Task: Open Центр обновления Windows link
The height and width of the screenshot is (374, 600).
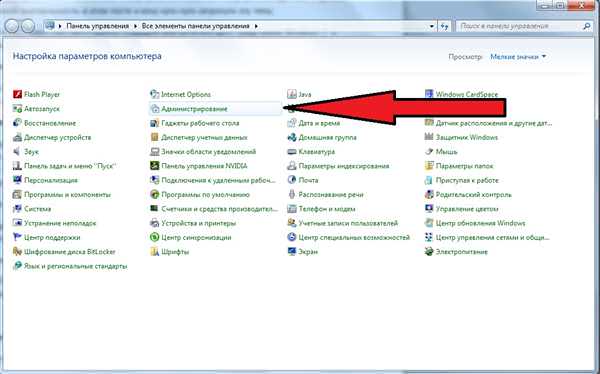Action: click(480, 223)
